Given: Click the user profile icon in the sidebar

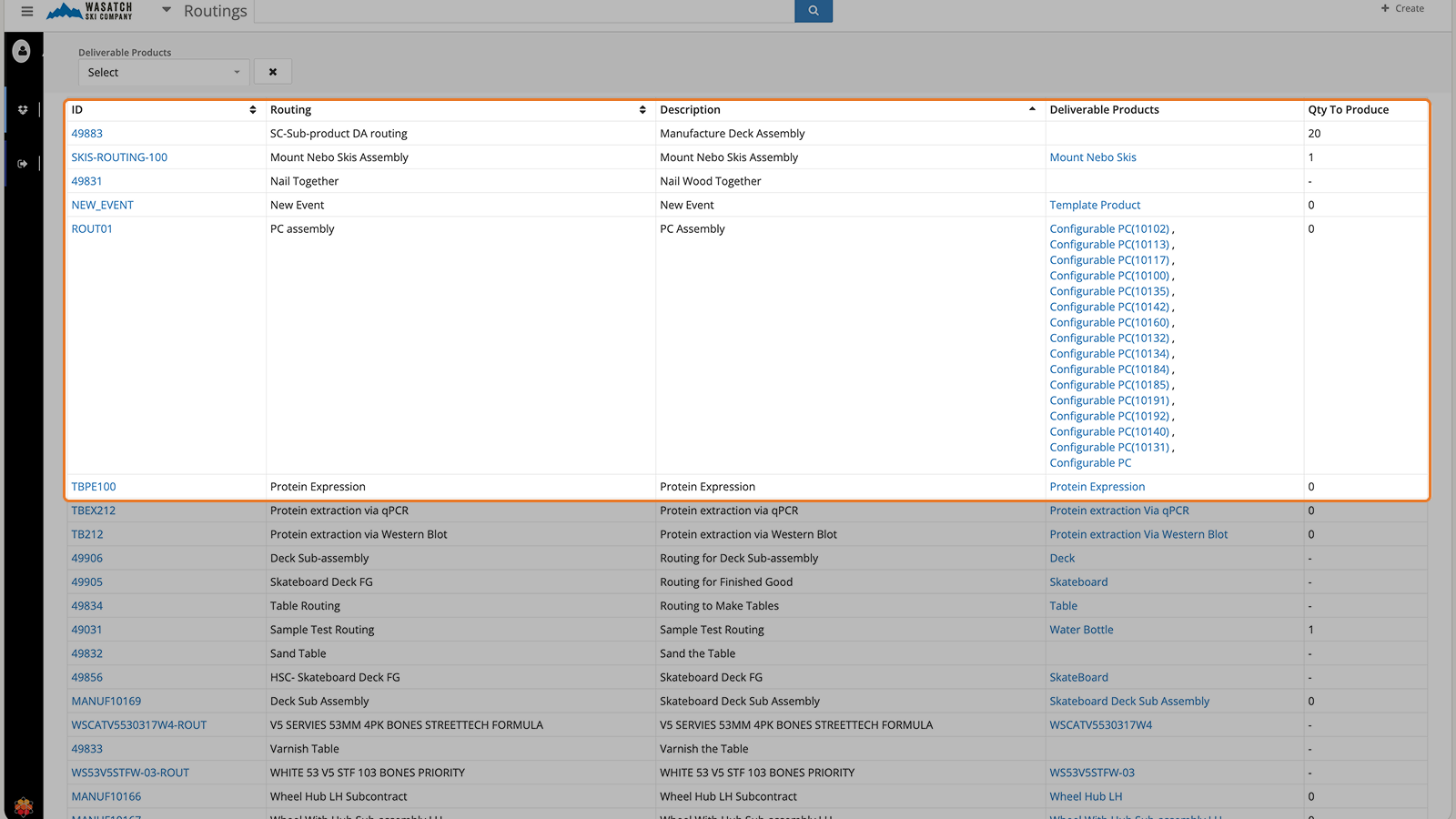Looking at the screenshot, I should [x=22, y=51].
